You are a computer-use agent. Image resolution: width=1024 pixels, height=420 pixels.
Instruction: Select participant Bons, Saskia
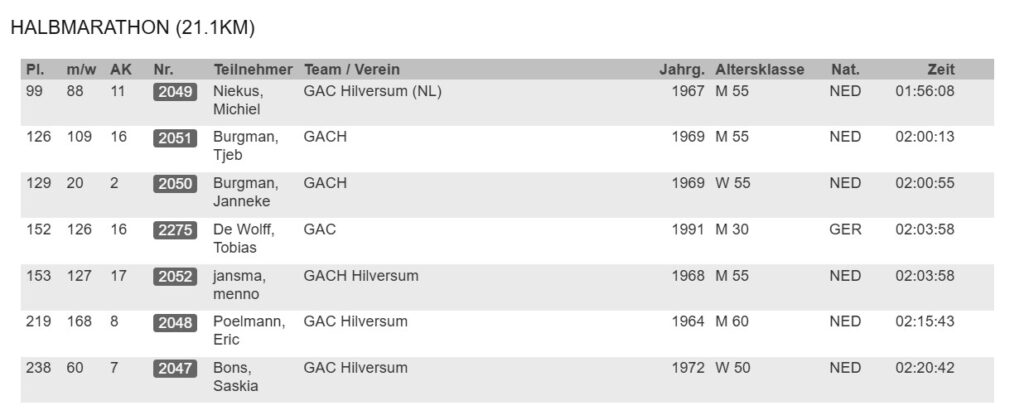coord(237,376)
